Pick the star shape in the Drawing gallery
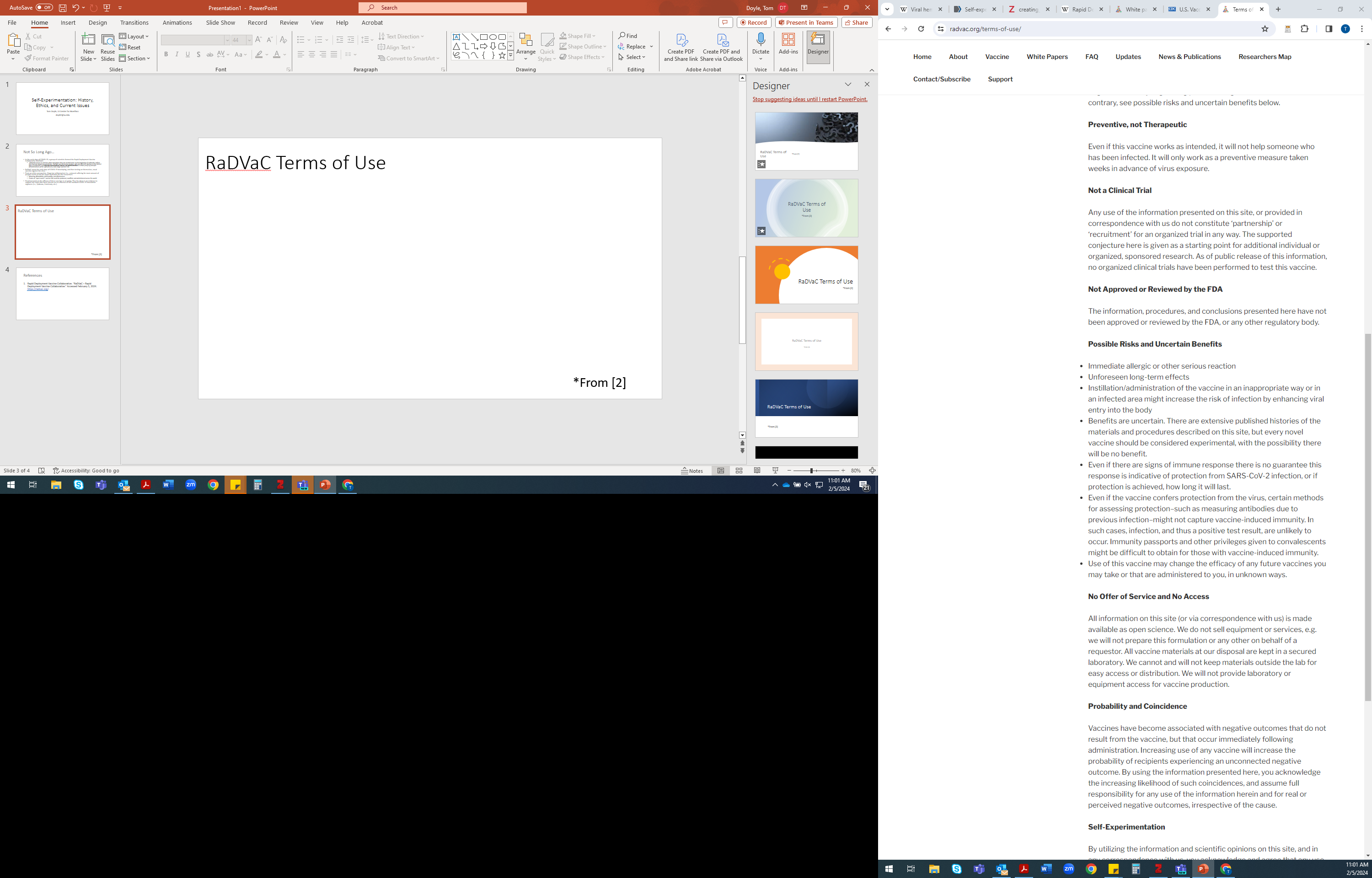The width and height of the screenshot is (1372, 878). pyautogui.click(x=502, y=55)
